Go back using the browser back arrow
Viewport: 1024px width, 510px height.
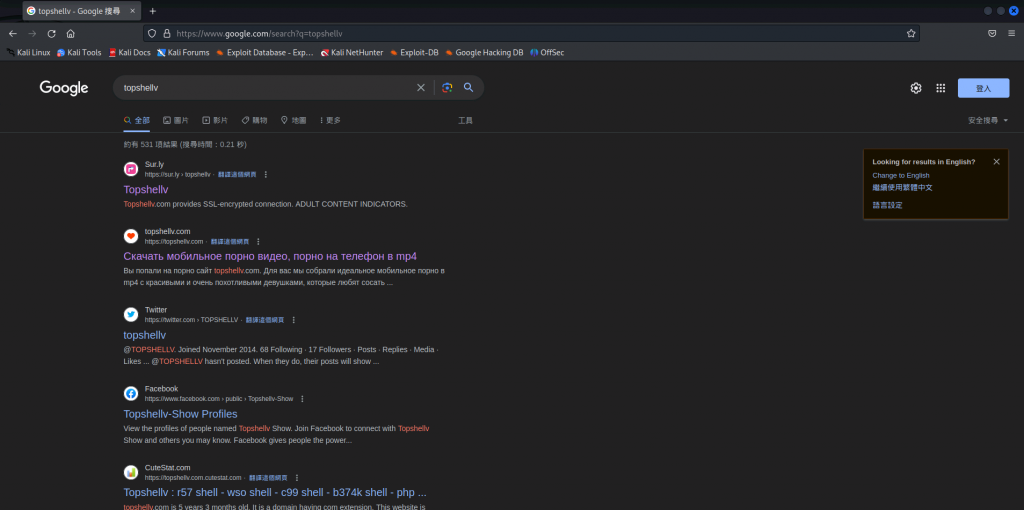click(13, 33)
